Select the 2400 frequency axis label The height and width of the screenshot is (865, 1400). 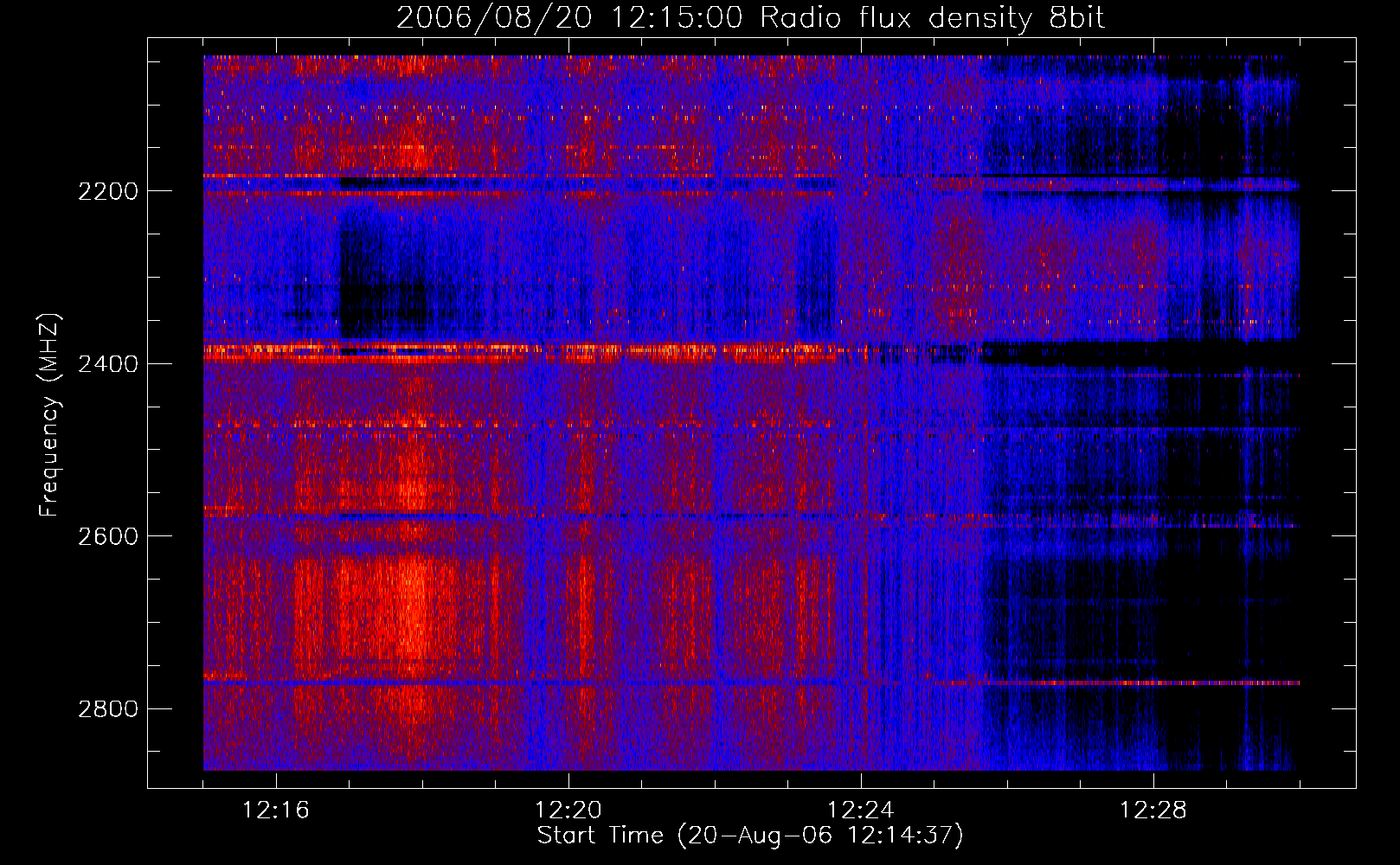click(108, 364)
